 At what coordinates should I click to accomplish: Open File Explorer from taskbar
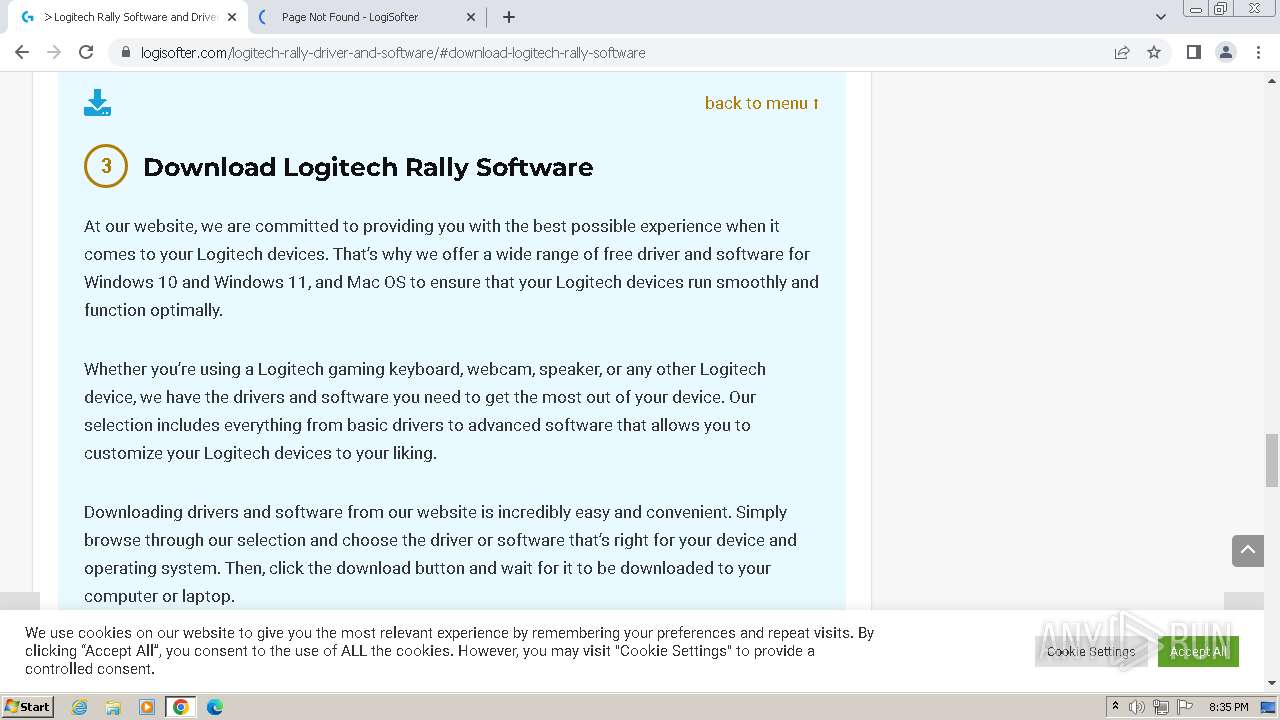pyautogui.click(x=113, y=707)
